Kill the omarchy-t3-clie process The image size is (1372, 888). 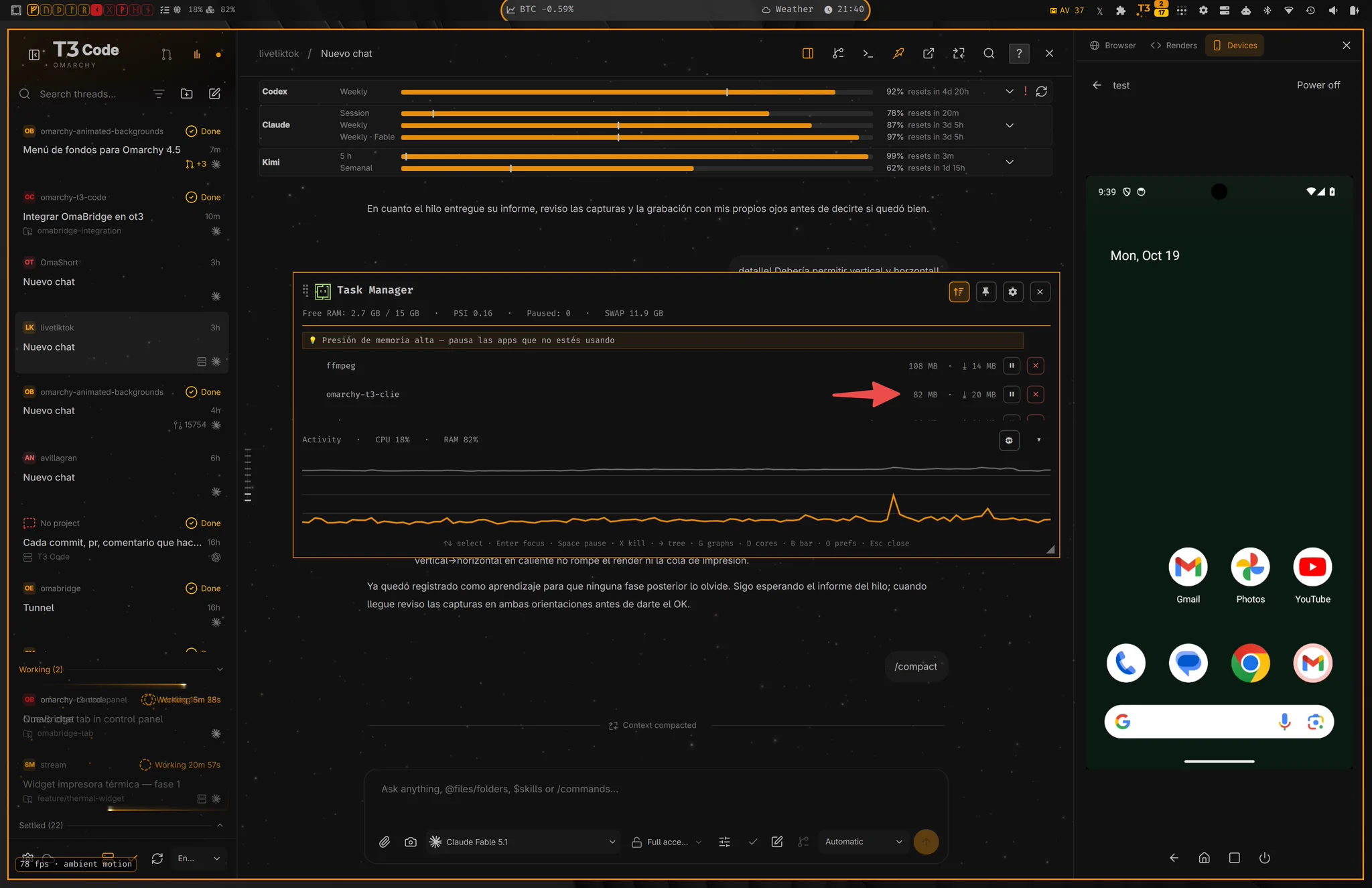[1036, 395]
